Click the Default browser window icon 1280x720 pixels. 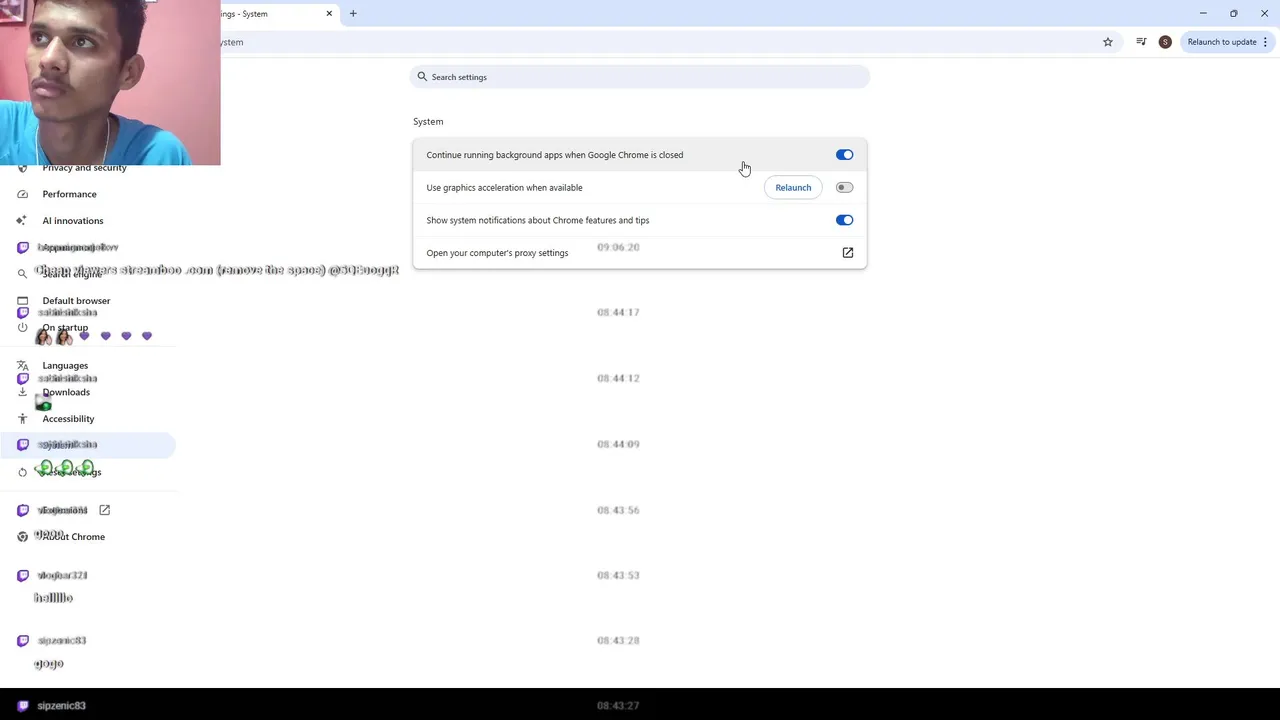pos(22,300)
